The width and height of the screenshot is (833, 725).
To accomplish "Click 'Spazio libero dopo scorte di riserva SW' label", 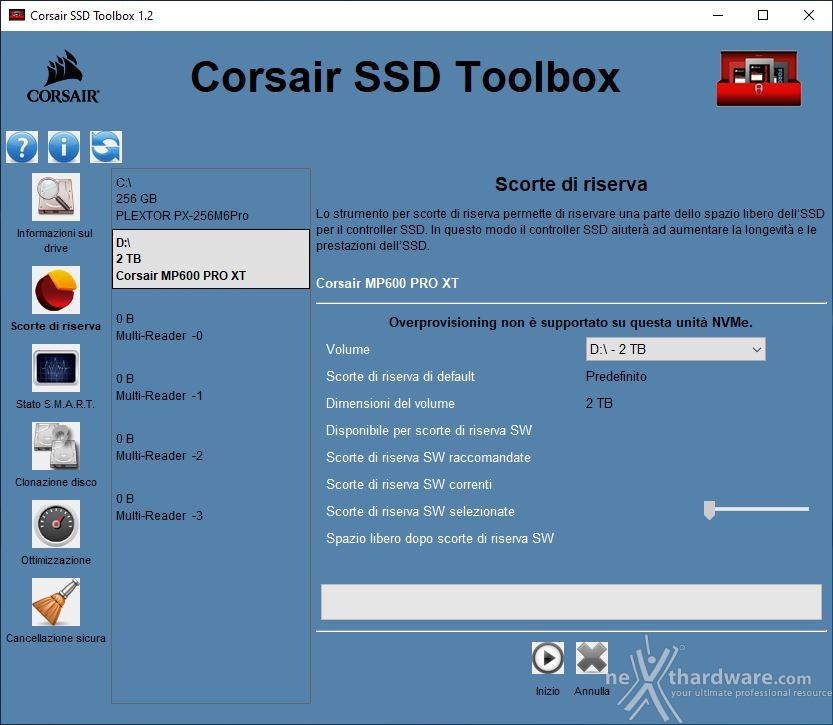I will 440,539.
